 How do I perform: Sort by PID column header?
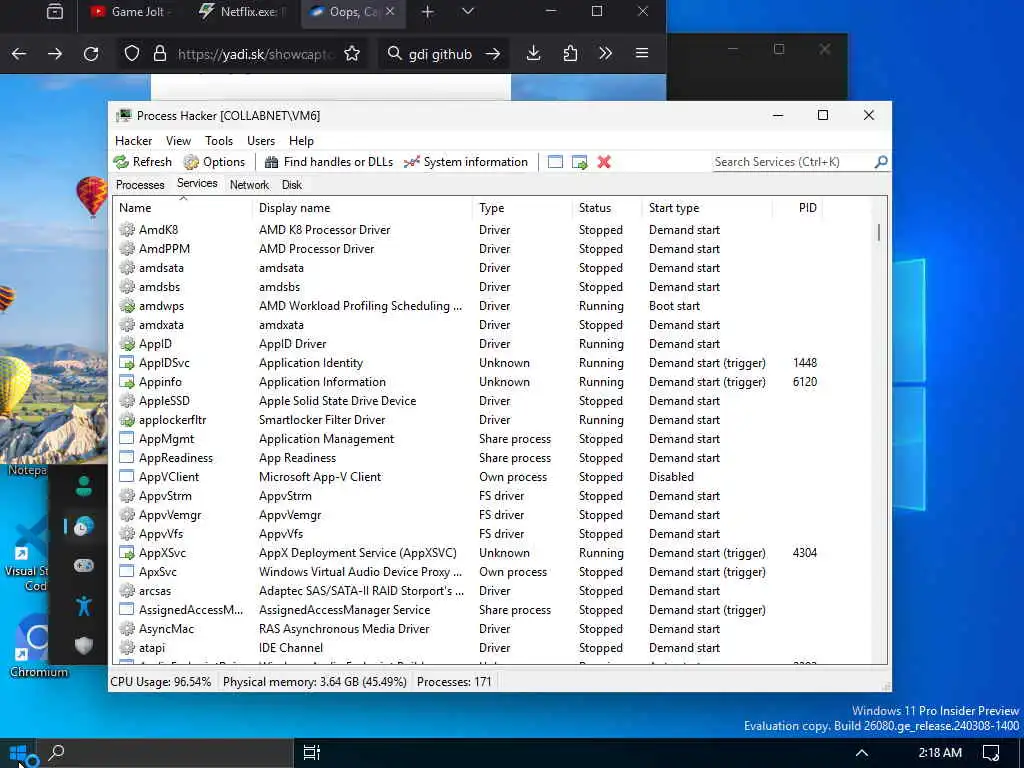pos(797,208)
